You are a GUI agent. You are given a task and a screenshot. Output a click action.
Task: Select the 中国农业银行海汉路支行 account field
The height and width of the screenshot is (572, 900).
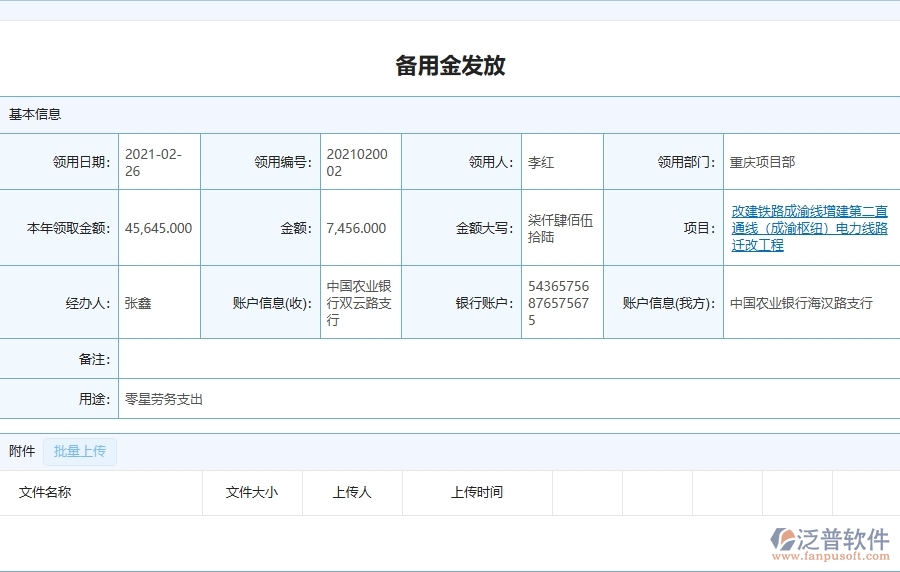[x=801, y=303]
